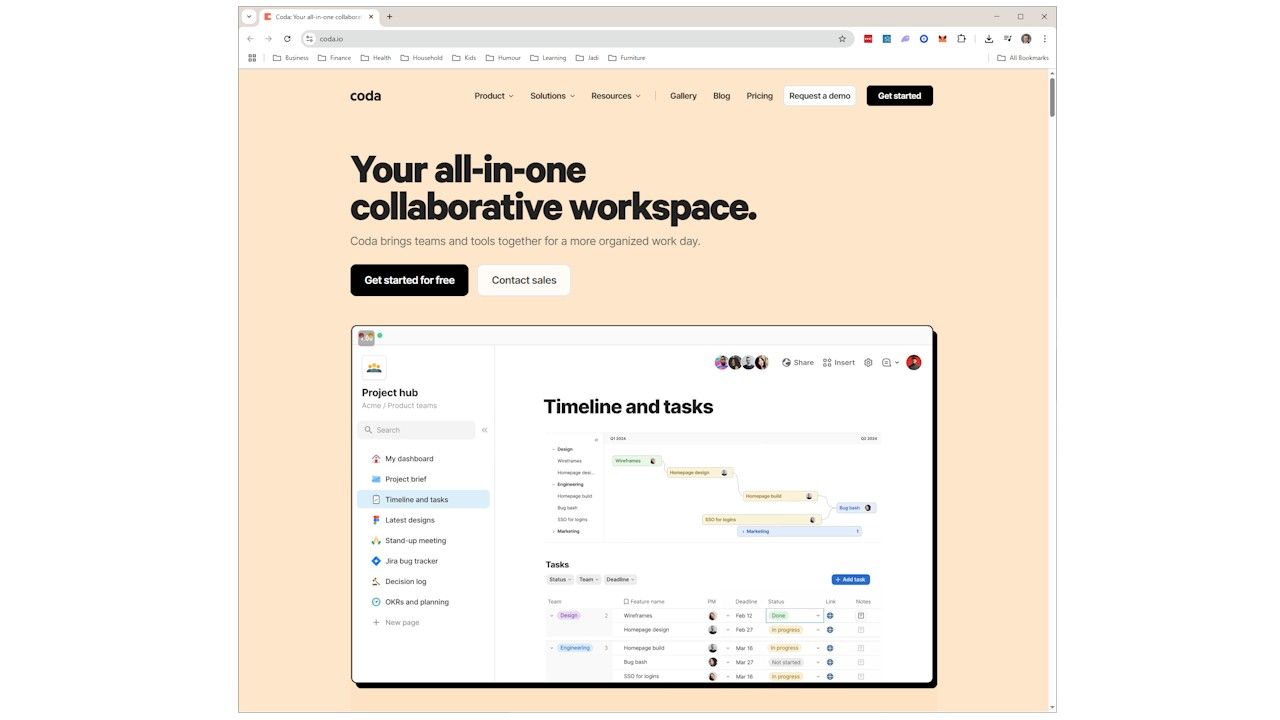Bookmark this page with the star icon
The image size is (1280, 720).
pyautogui.click(x=842, y=39)
